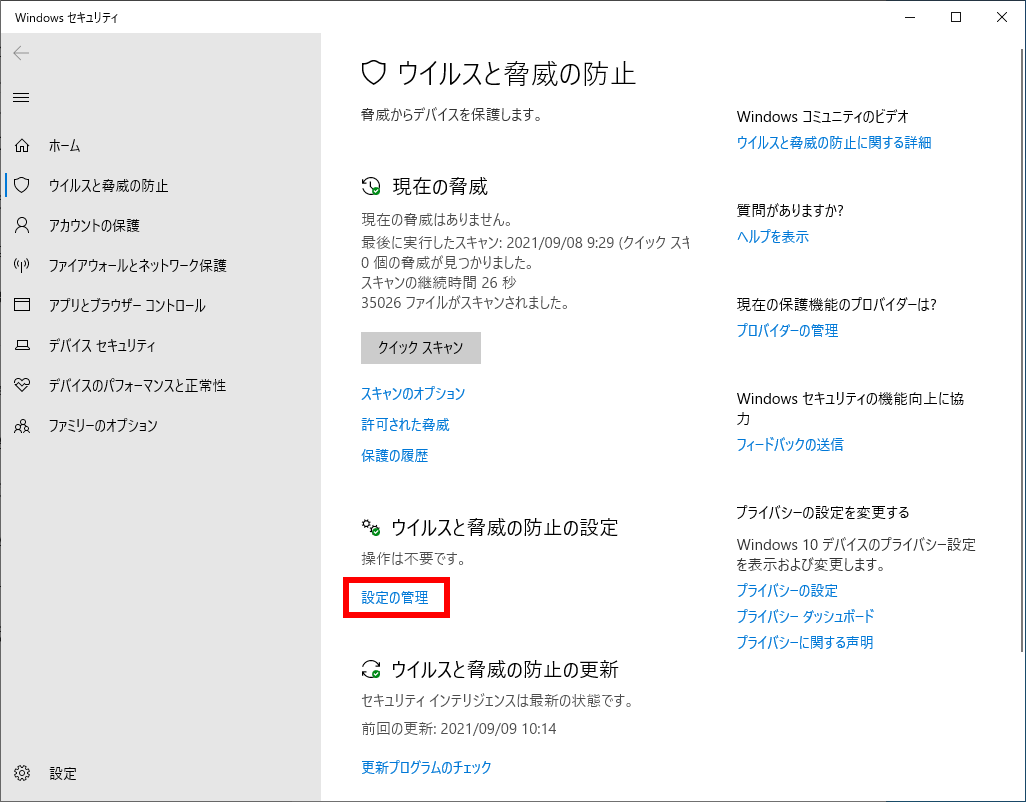Click the current threats clock icon
This screenshot has height=802, width=1026.
click(x=371, y=186)
